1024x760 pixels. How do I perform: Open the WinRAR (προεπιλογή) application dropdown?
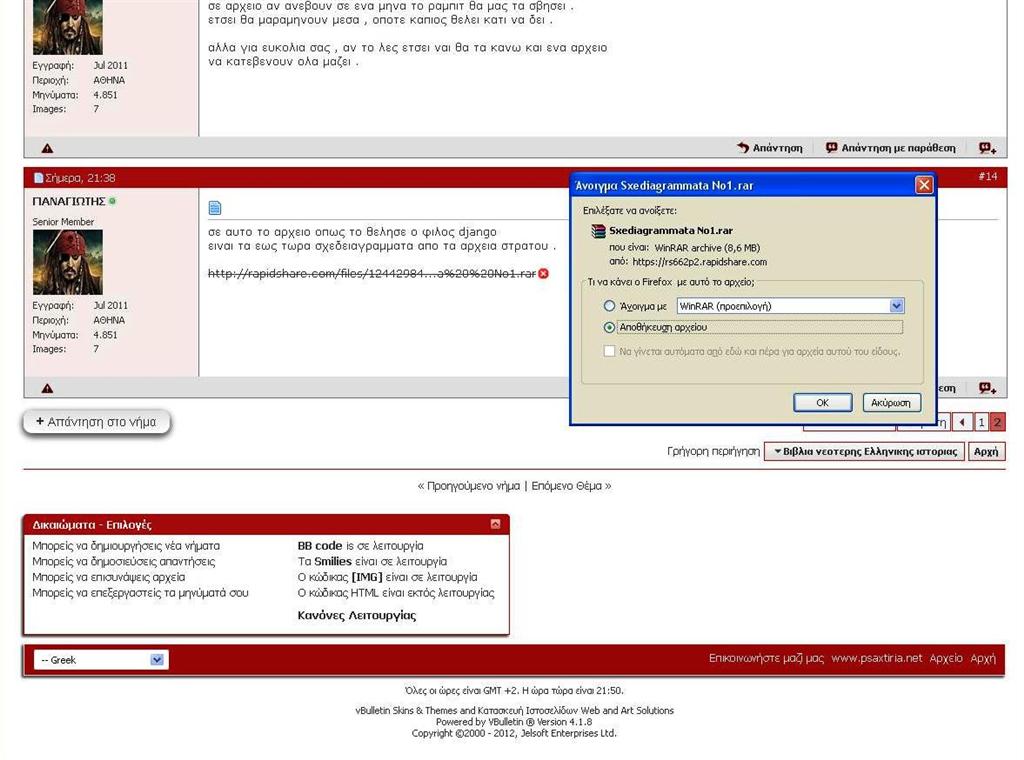pyautogui.click(x=896, y=306)
